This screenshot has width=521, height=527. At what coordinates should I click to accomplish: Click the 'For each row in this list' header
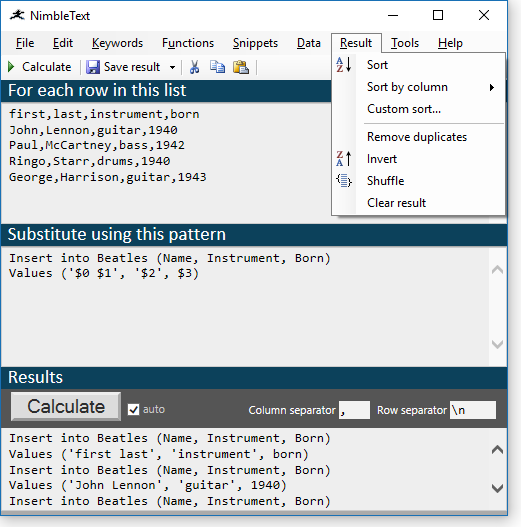97,90
